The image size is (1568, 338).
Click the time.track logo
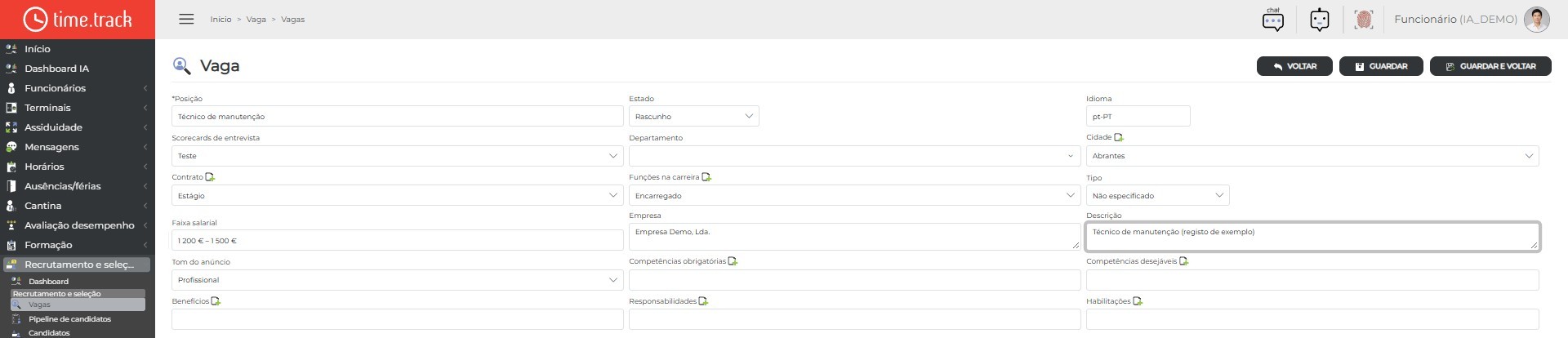click(78, 20)
